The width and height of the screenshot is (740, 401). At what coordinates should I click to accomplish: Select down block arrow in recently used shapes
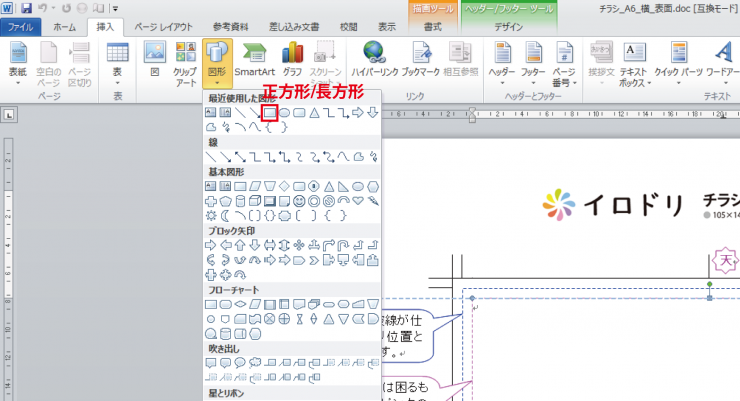(x=373, y=113)
